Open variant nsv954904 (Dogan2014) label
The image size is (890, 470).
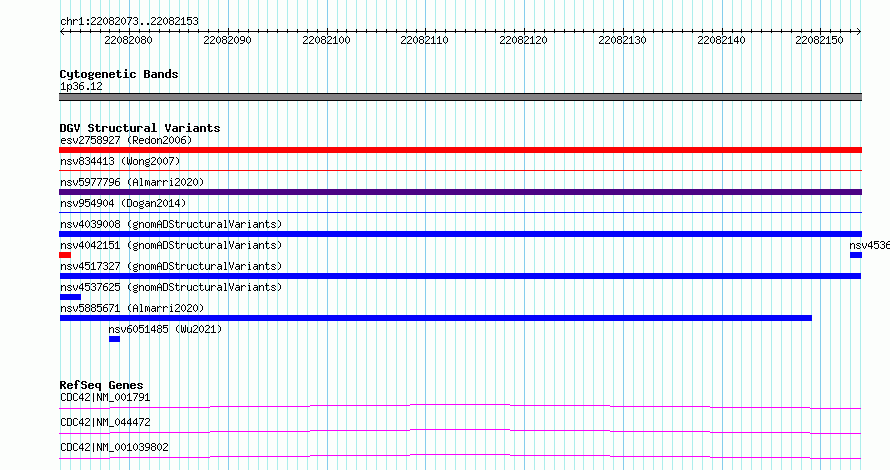click(123, 203)
